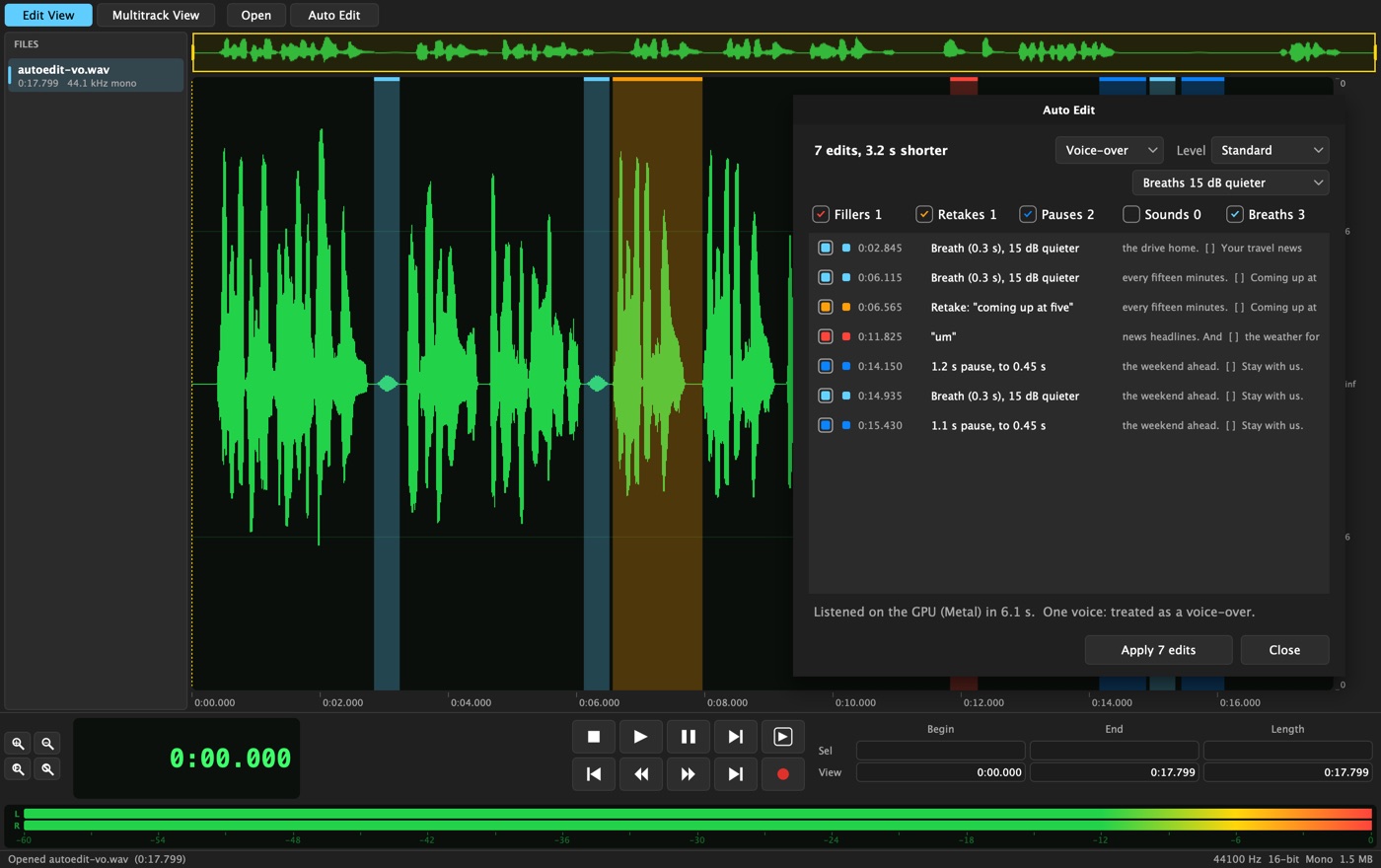This screenshot has width=1381, height=868.
Task: Toggle the Breaths 3 checkbox
Action: click(x=1235, y=214)
